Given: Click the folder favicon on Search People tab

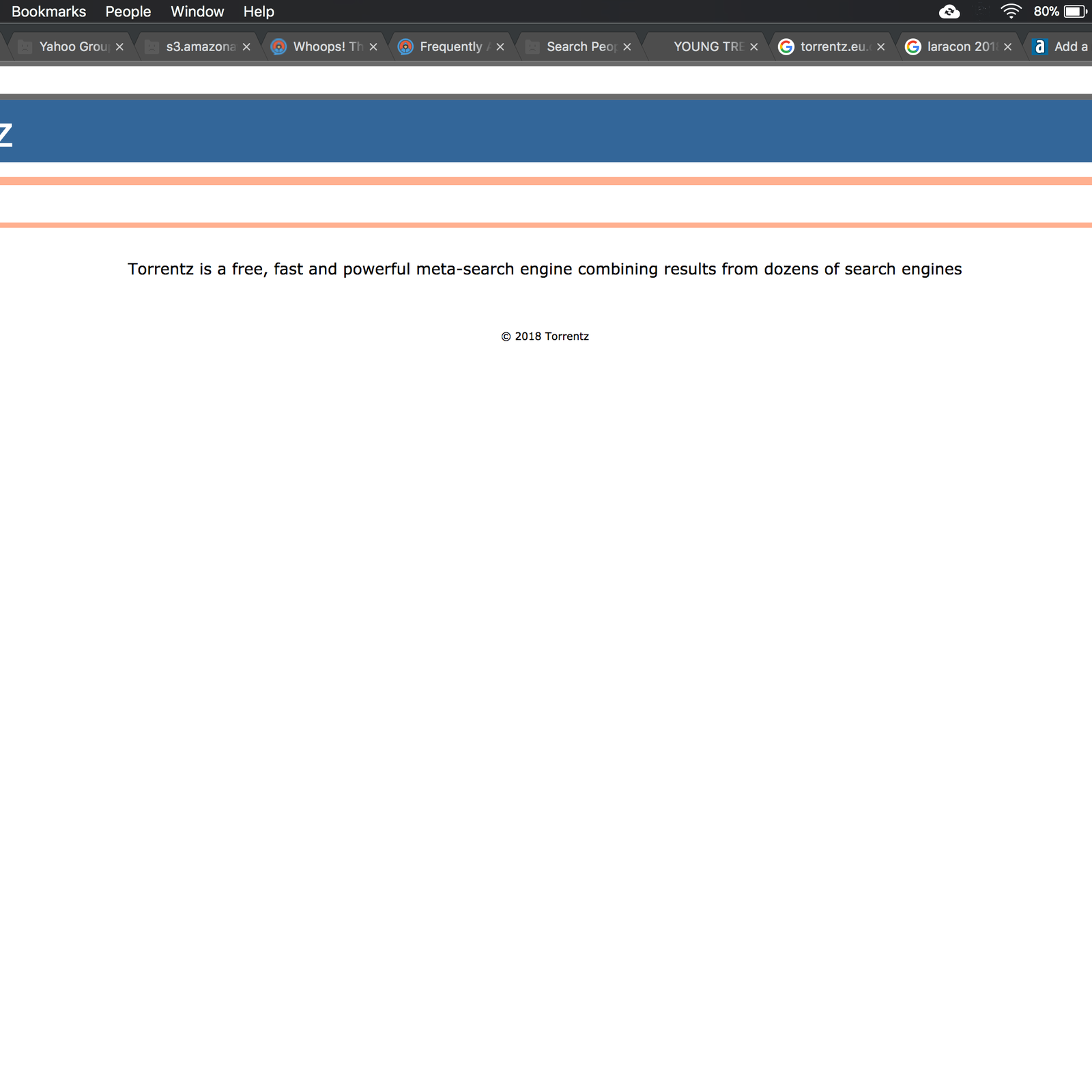Looking at the screenshot, I should (x=533, y=46).
